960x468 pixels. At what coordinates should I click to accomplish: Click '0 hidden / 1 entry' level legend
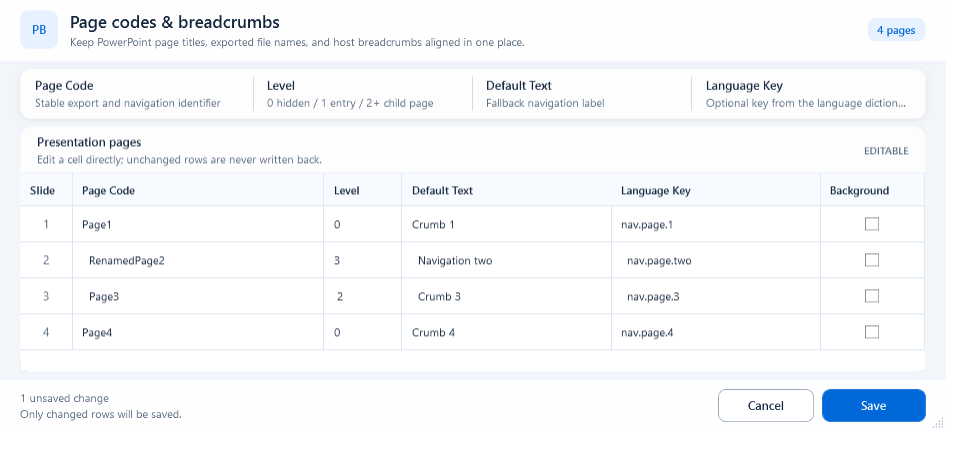(x=350, y=103)
